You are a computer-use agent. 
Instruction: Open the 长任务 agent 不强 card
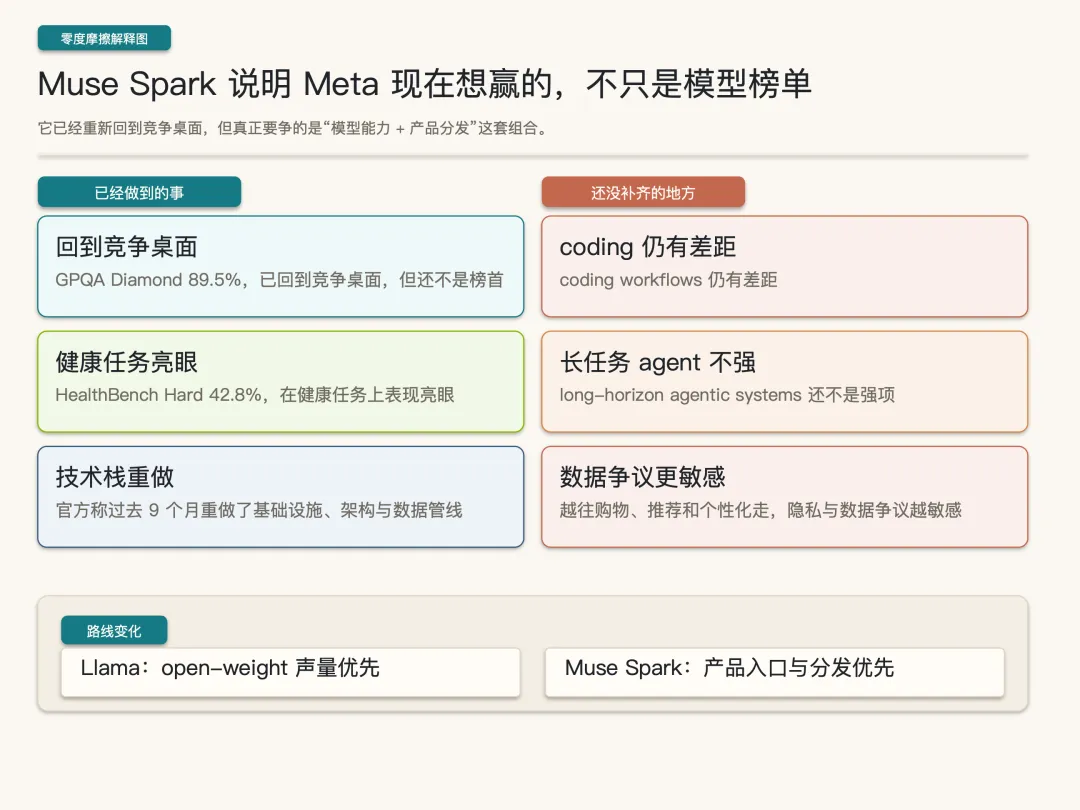pos(784,381)
